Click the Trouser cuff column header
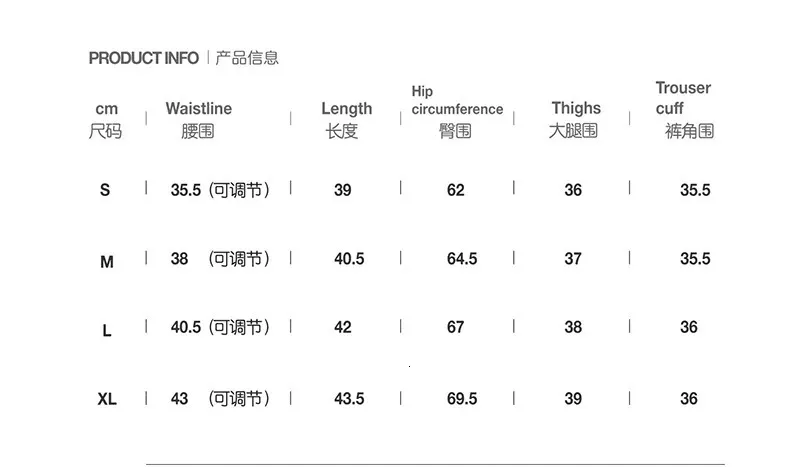 coord(683,98)
